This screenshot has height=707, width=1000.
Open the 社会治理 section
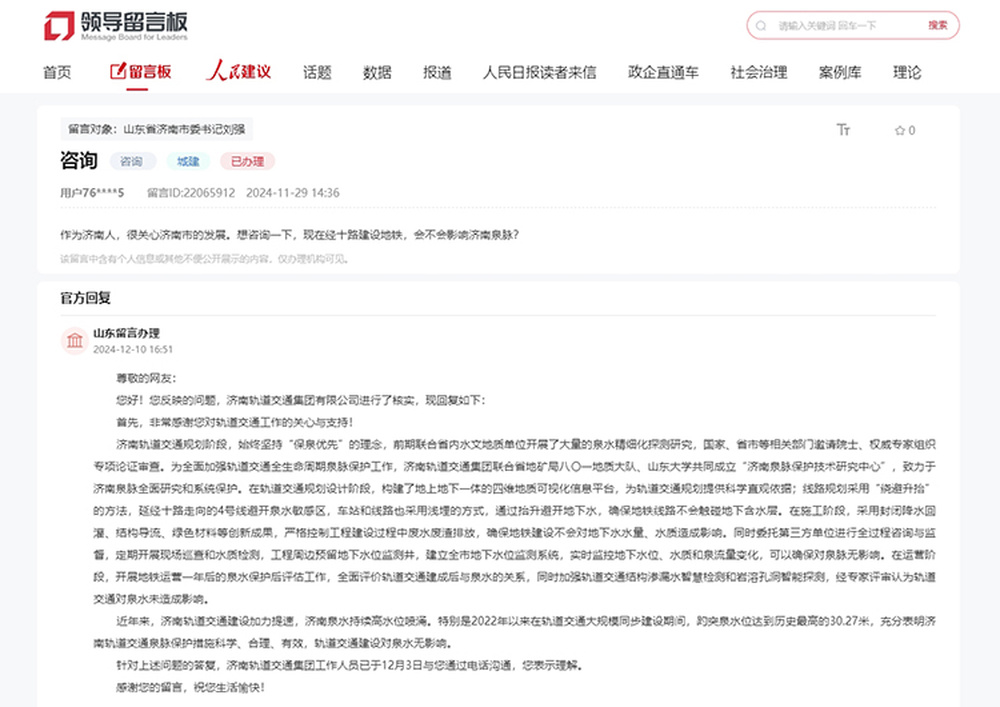coord(758,72)
